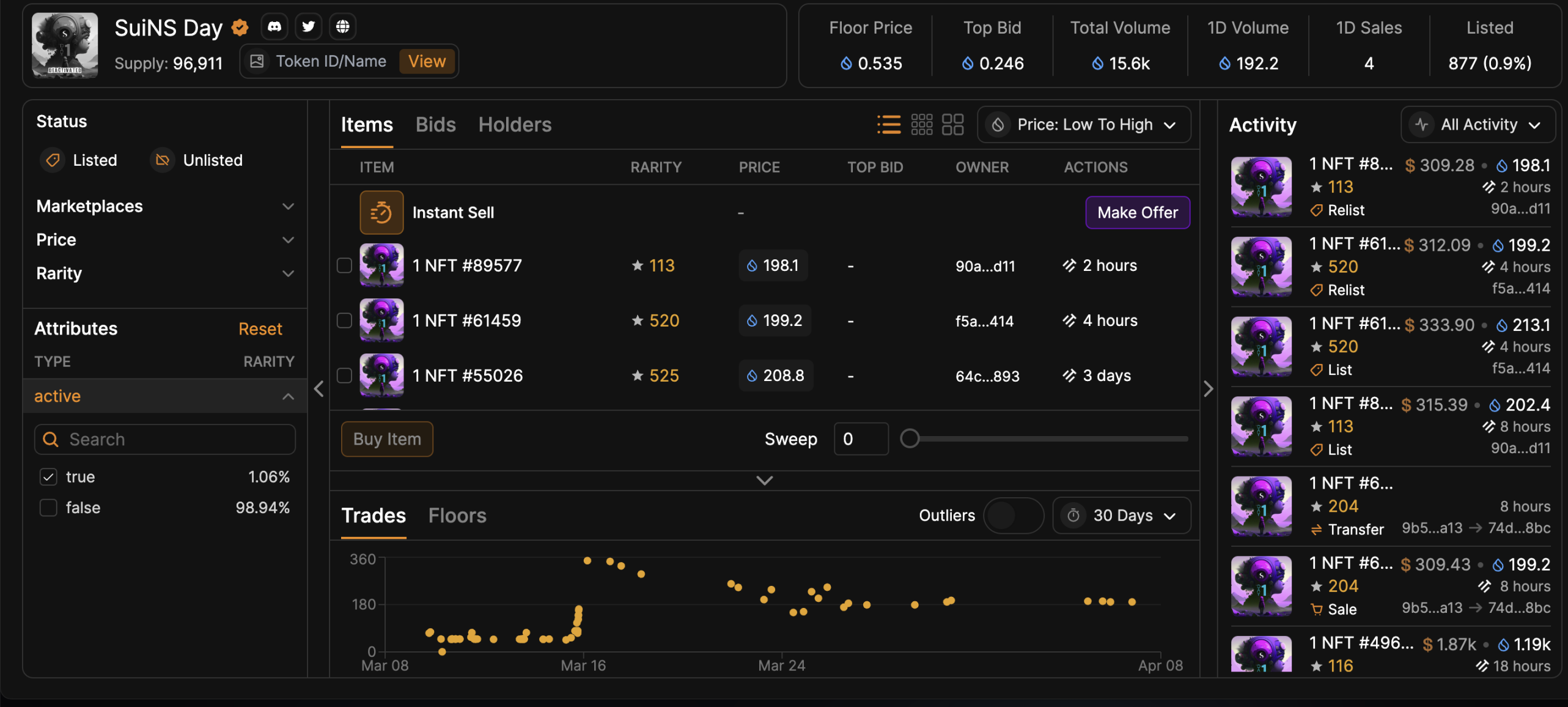Uncheck the true attribute checkbox

pos(49,477)
